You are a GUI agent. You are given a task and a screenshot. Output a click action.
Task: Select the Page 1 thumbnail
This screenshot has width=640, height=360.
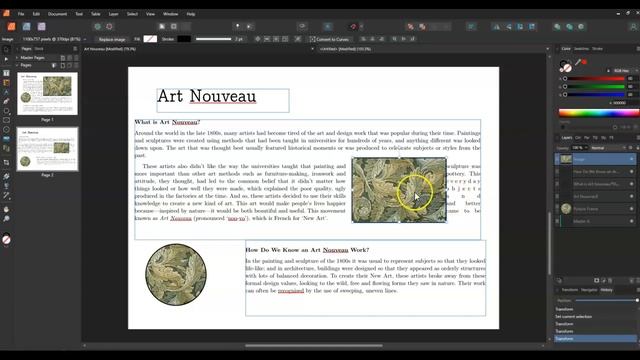pyautogui.click(x=47, y=94)
